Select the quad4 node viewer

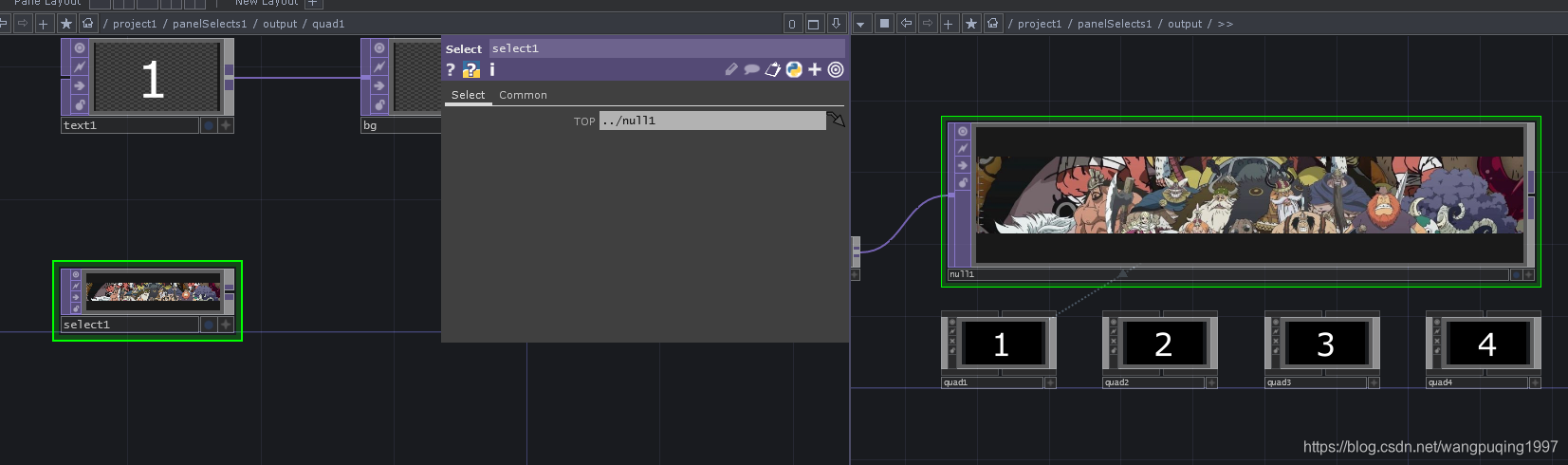[1487, 344]
